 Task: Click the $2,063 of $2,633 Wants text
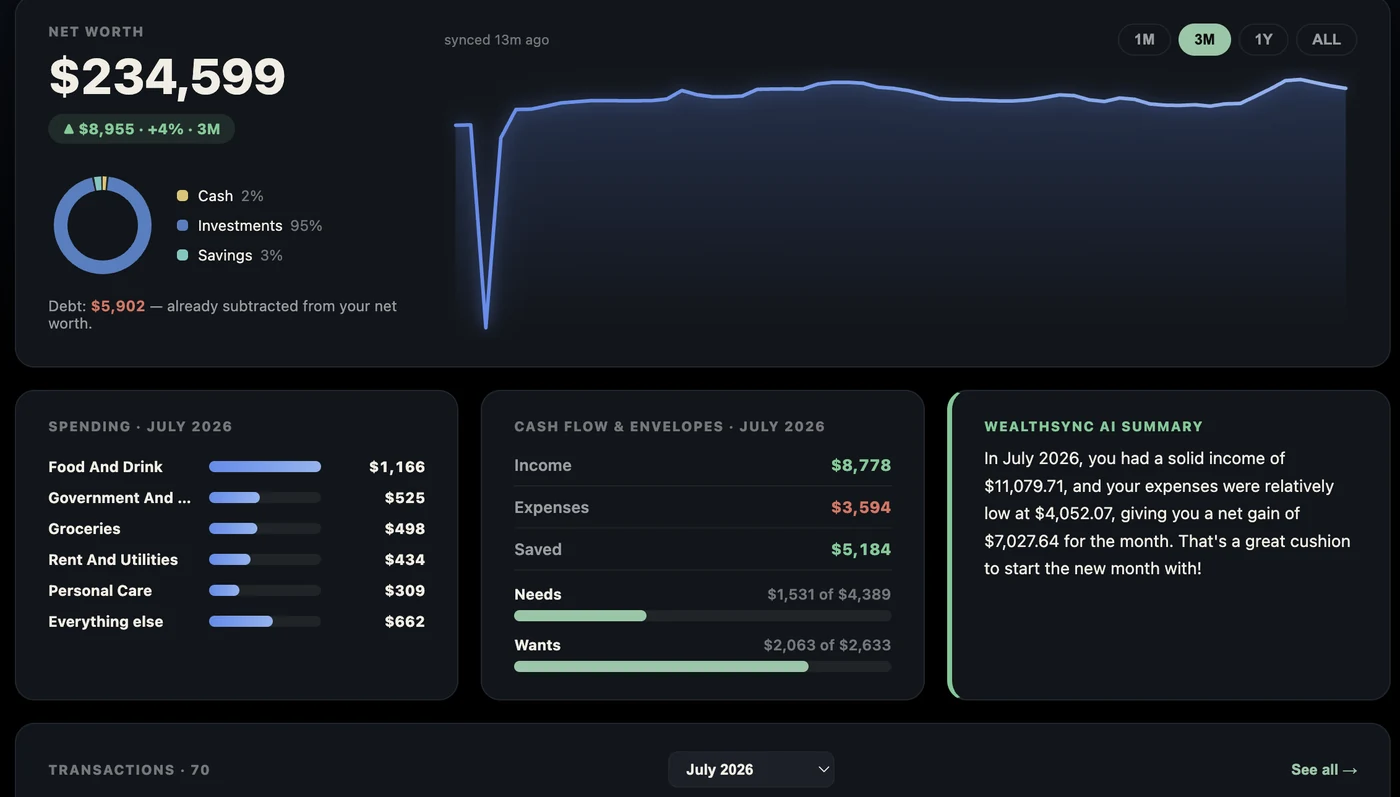[x=827, y=645]
